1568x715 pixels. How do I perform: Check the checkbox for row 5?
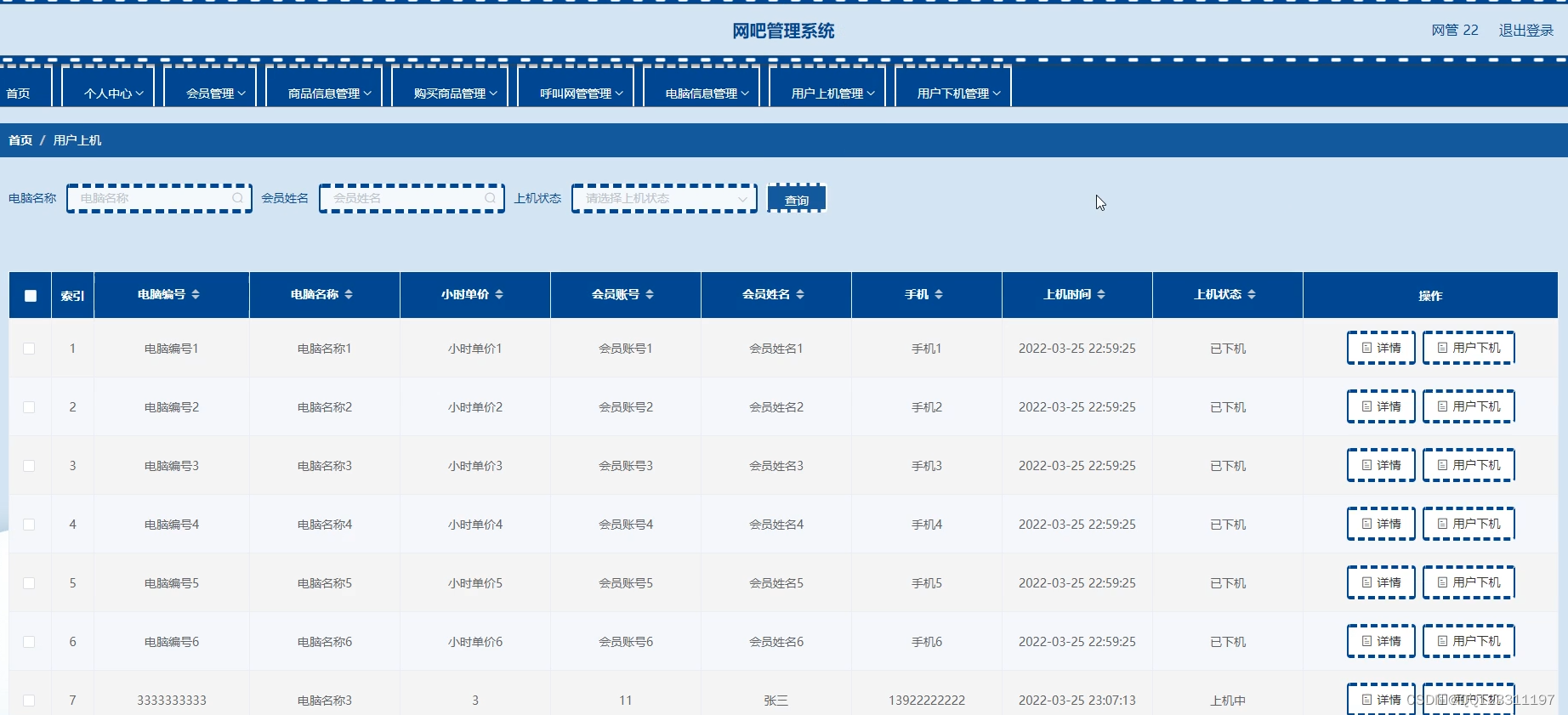(x=29, y=583)
